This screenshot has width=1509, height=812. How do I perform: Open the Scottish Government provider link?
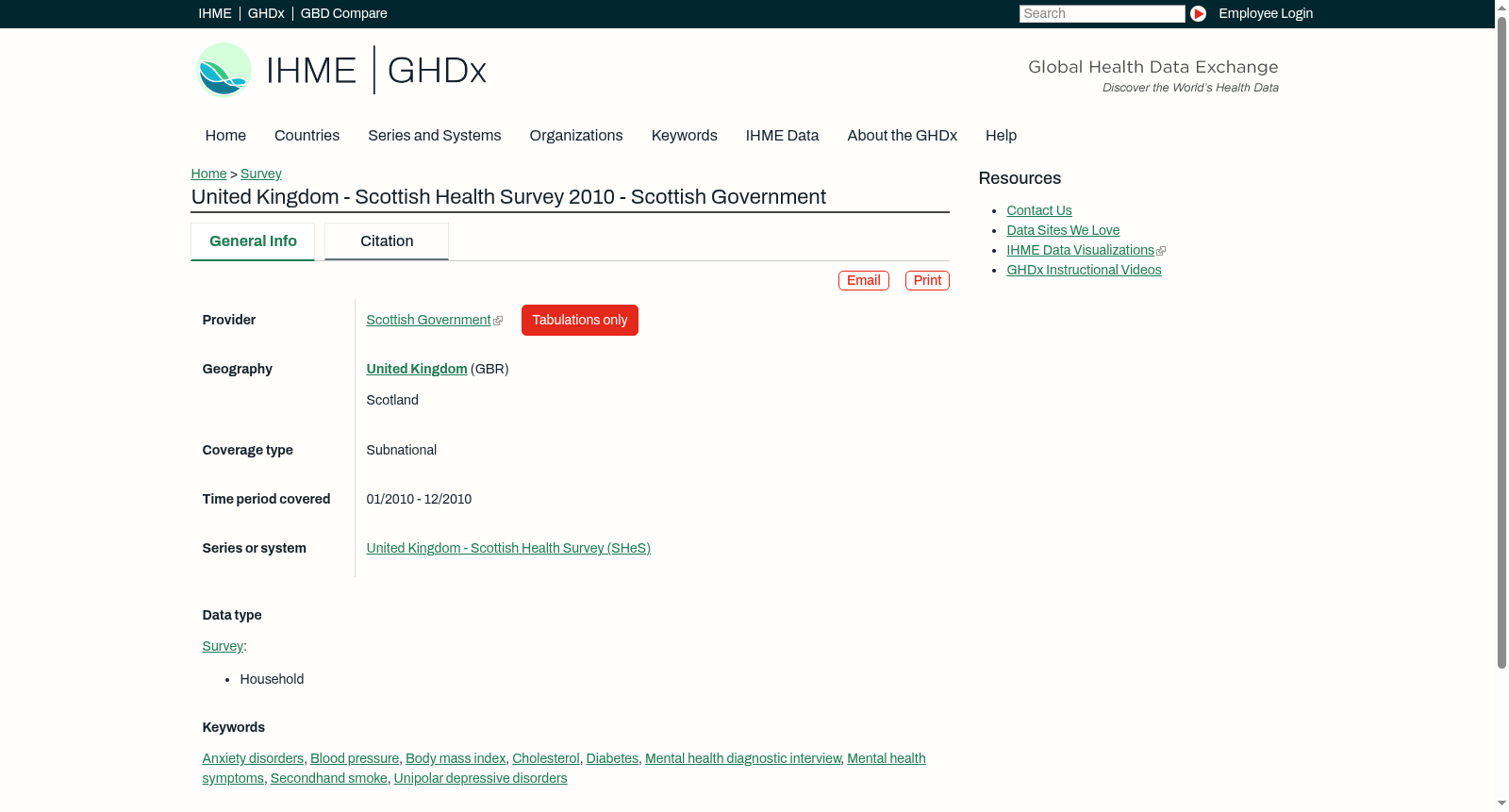(428, 320)
